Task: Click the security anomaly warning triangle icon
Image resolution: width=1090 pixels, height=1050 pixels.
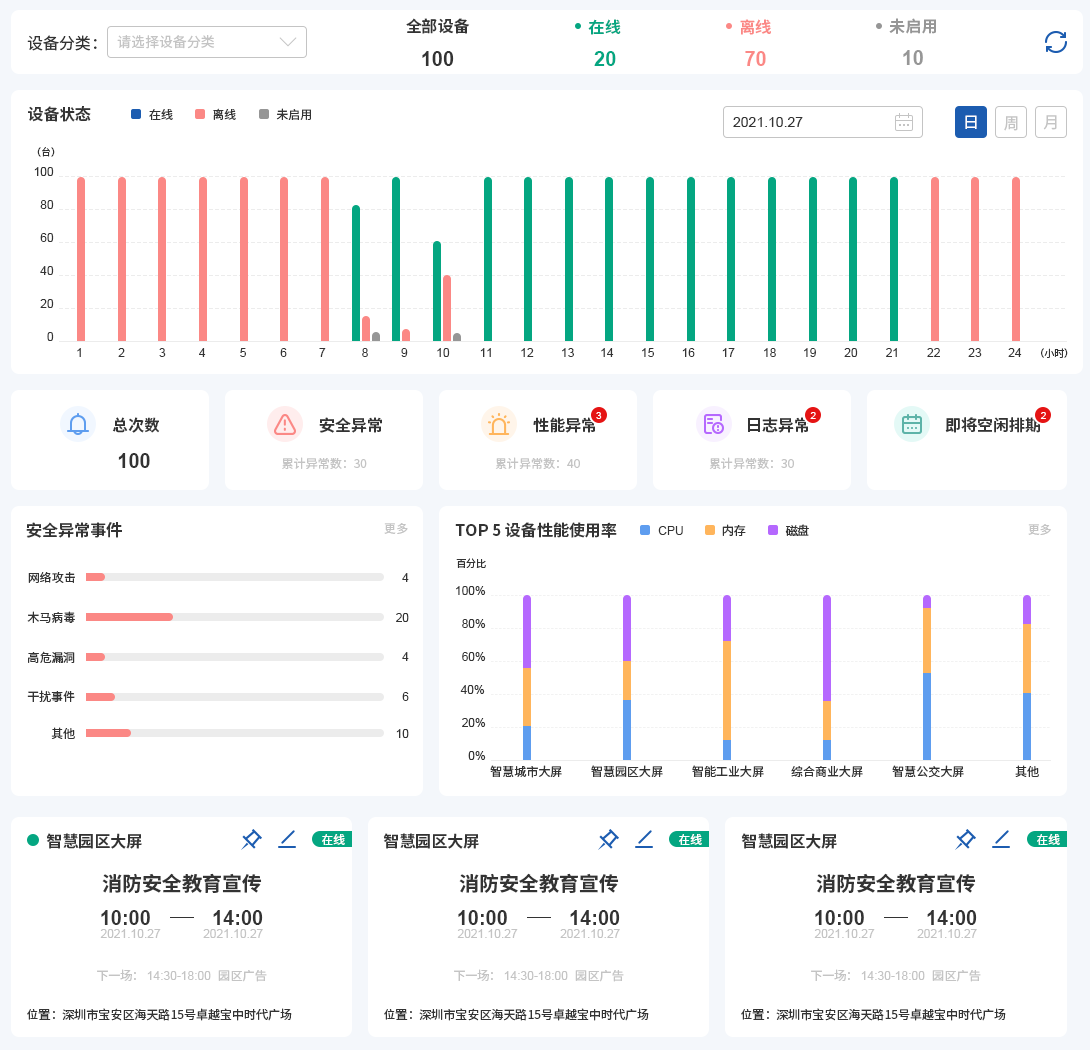Action: [x=285, y=425]
